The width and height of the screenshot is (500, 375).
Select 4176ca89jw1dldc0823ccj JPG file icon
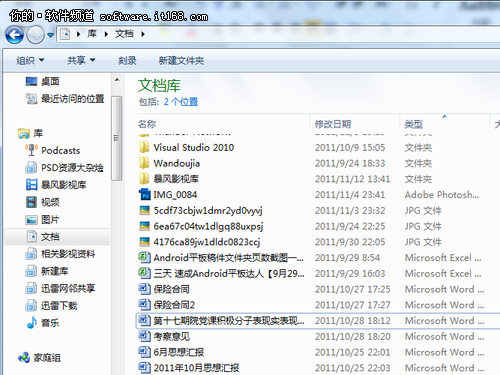[144, 242]
